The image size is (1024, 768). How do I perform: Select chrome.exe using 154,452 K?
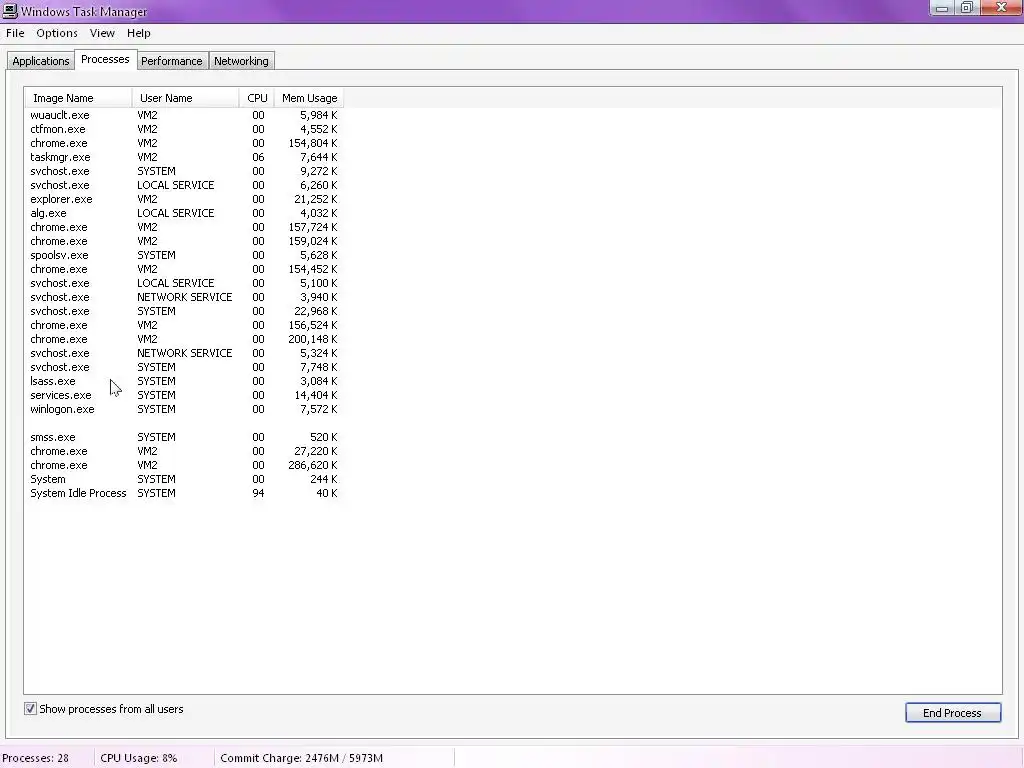click(x=184, y=269)
